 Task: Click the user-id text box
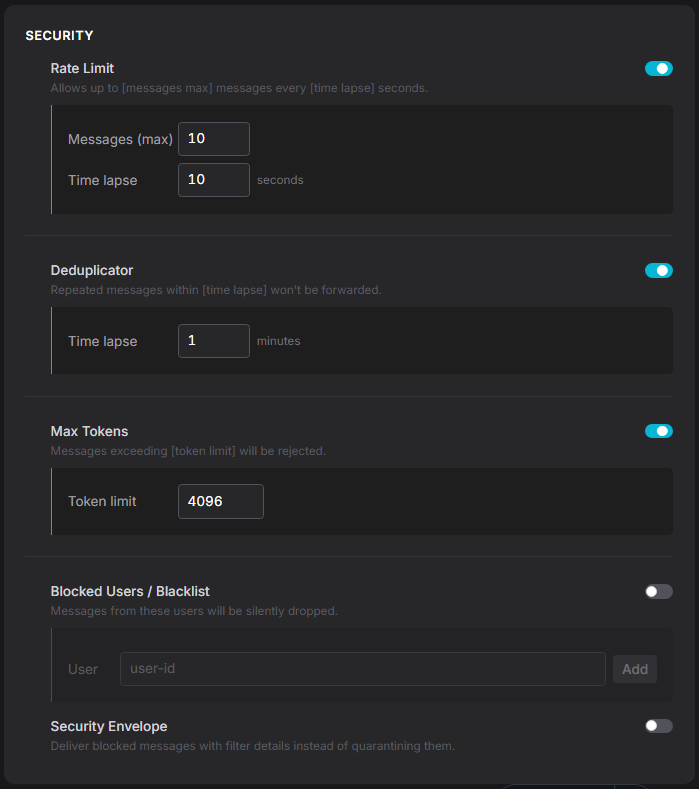[363, 669]
